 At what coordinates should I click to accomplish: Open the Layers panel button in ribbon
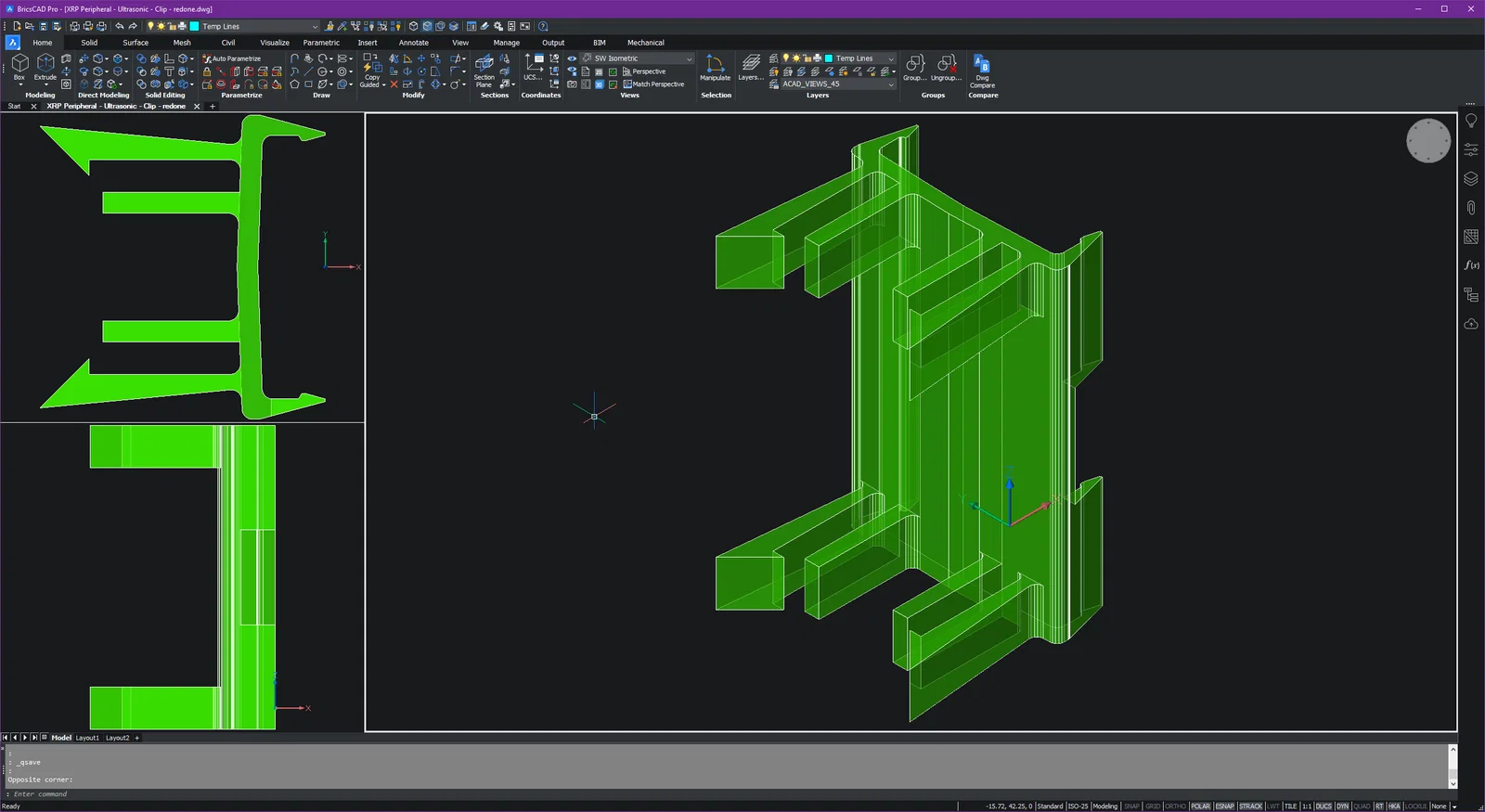pyautogui.click(x=751, y=68)
